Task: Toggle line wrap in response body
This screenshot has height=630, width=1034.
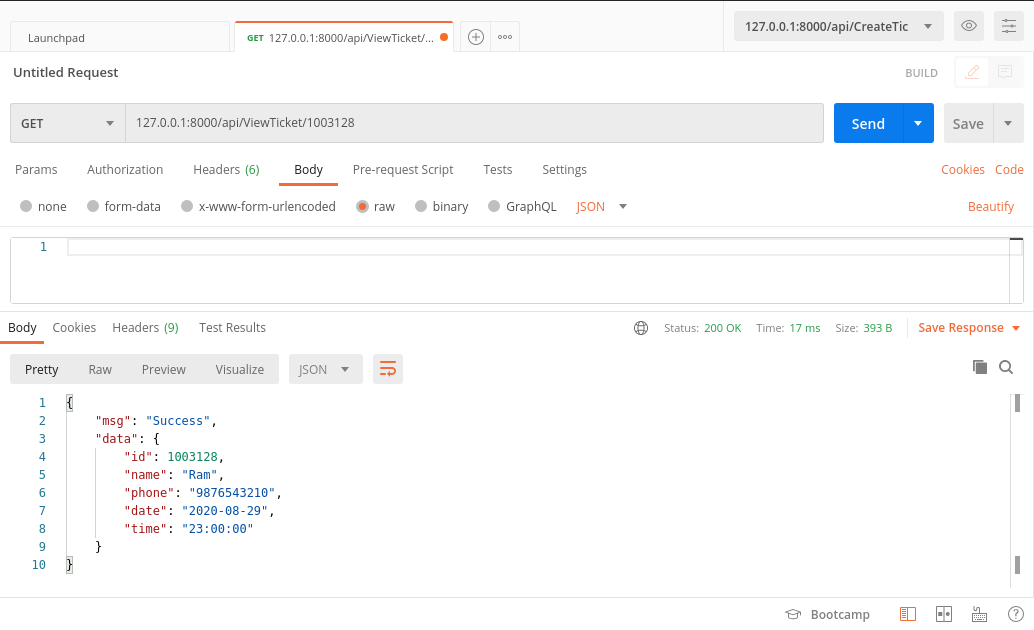Action: [388, 369]
